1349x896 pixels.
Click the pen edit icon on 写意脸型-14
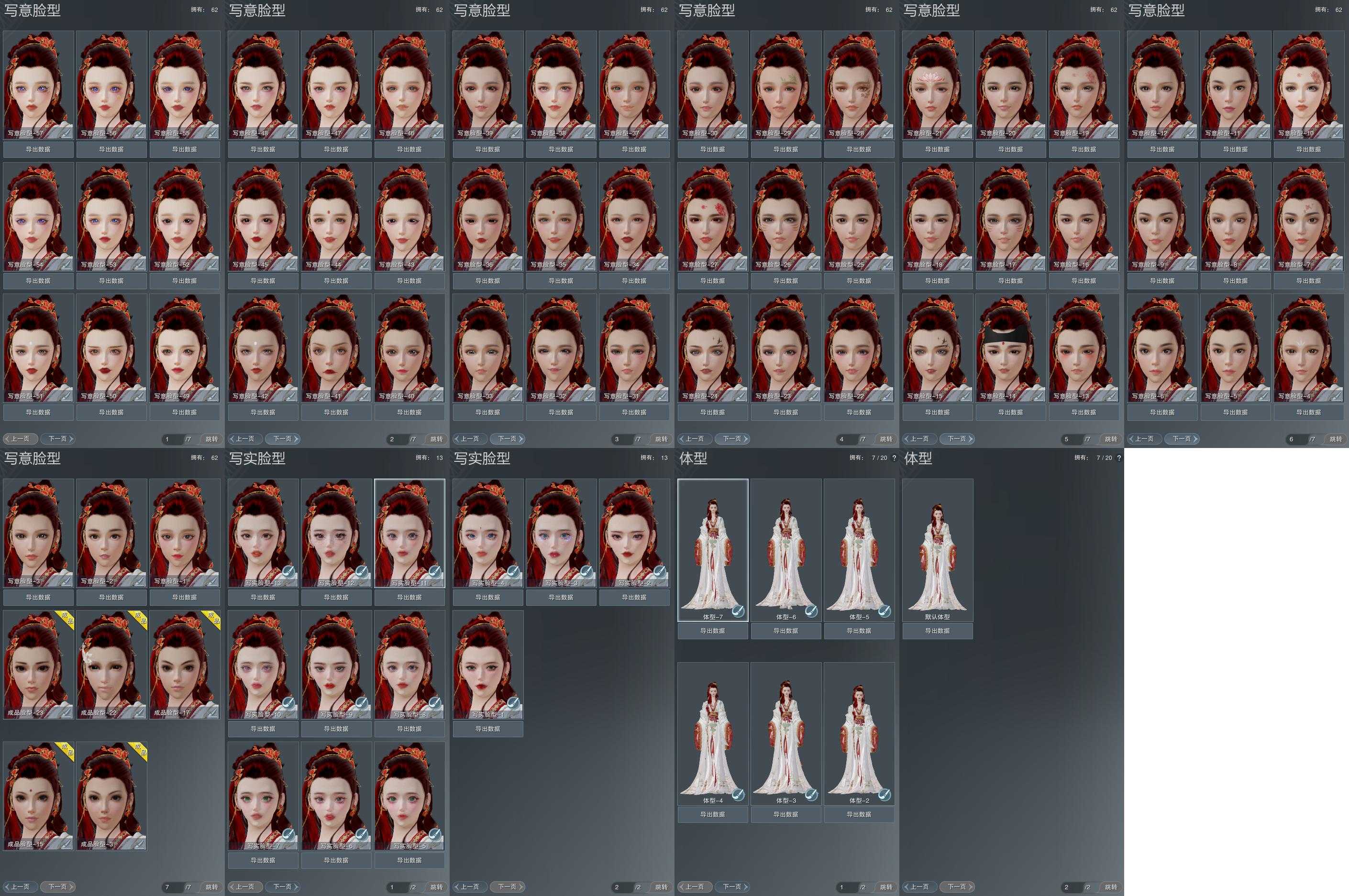tap(1038, 396)
